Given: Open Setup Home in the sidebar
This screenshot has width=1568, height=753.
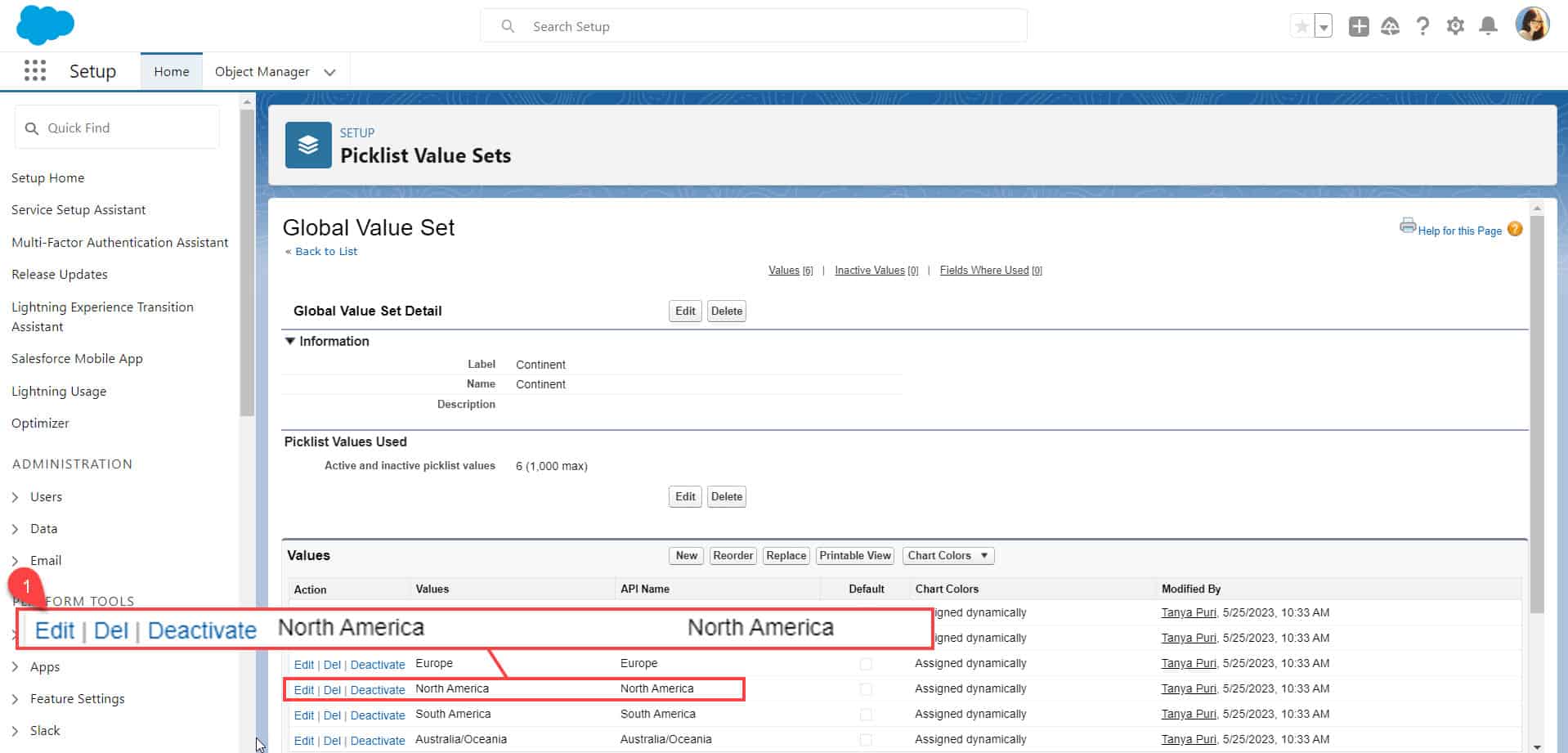Looking at the screenshot, I should (x=47, y=177).
